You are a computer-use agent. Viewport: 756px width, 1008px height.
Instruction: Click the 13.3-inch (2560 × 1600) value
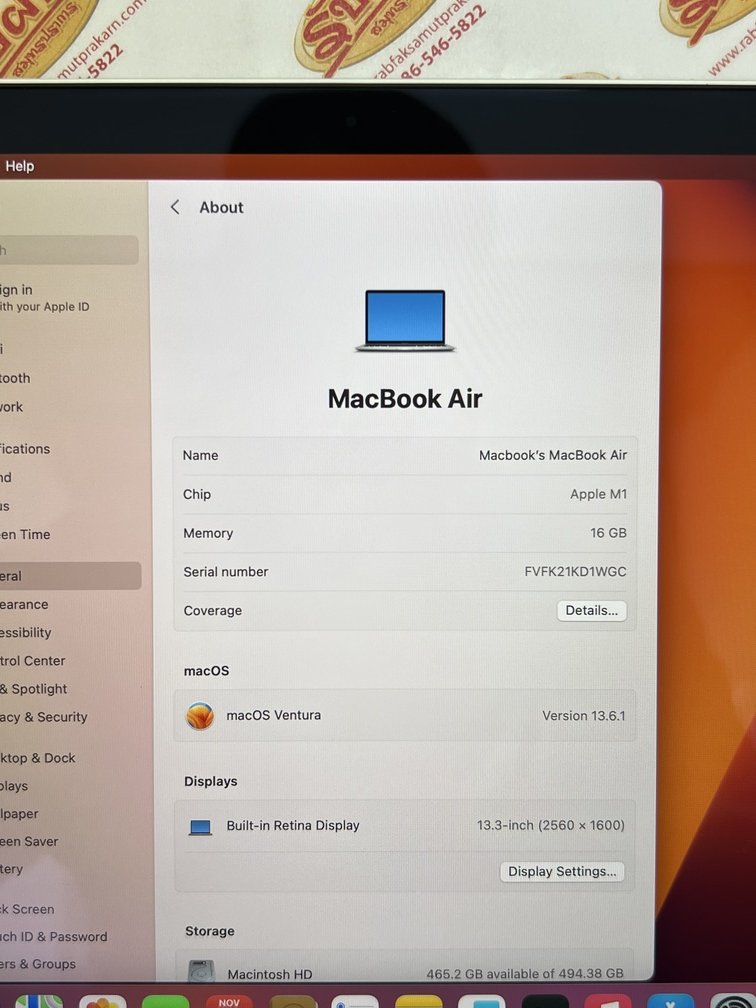coord(550,825)
